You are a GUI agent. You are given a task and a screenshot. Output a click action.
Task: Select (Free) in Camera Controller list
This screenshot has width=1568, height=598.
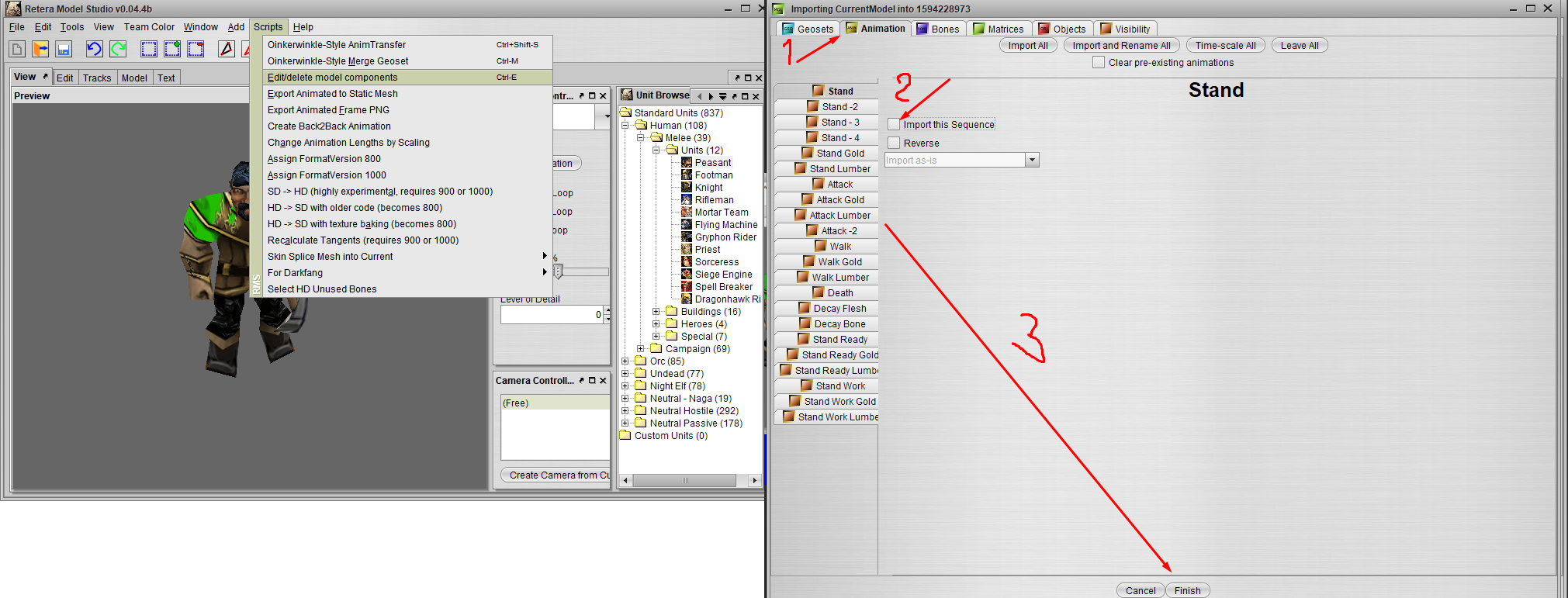[x=556, y=403]
